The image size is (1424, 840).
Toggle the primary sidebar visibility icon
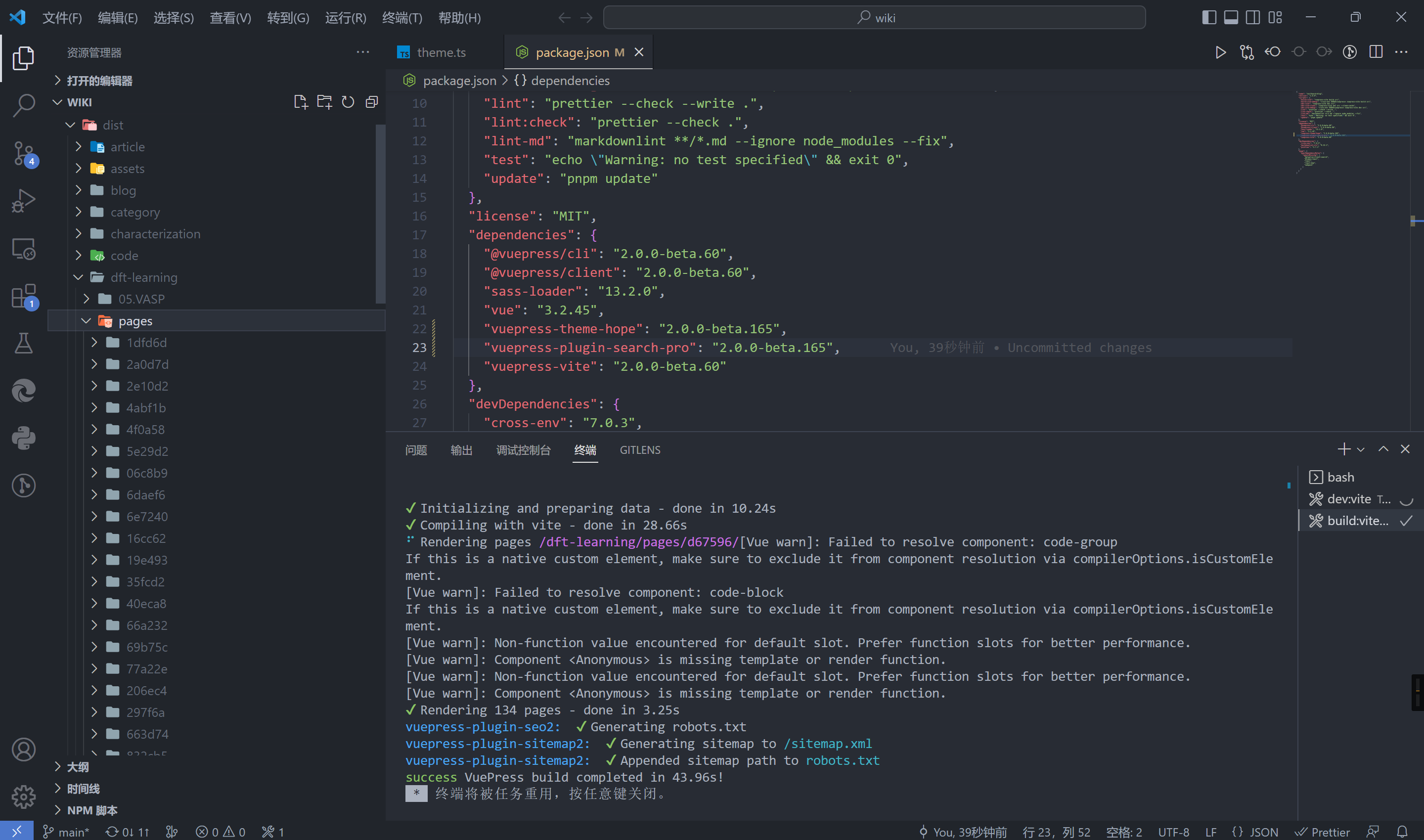tap(1208, 17)
